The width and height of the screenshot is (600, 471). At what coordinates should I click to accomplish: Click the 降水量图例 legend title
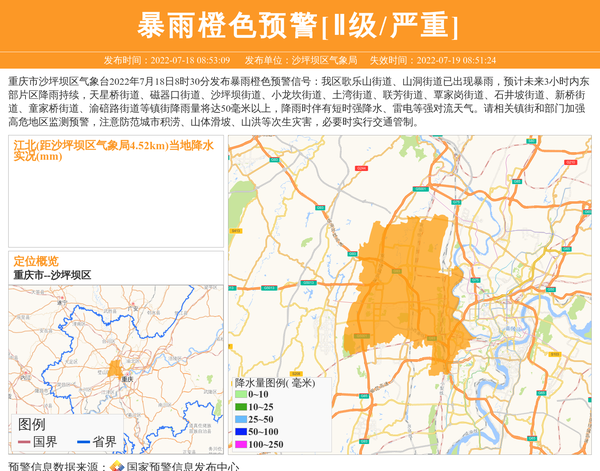click(274, 382)
